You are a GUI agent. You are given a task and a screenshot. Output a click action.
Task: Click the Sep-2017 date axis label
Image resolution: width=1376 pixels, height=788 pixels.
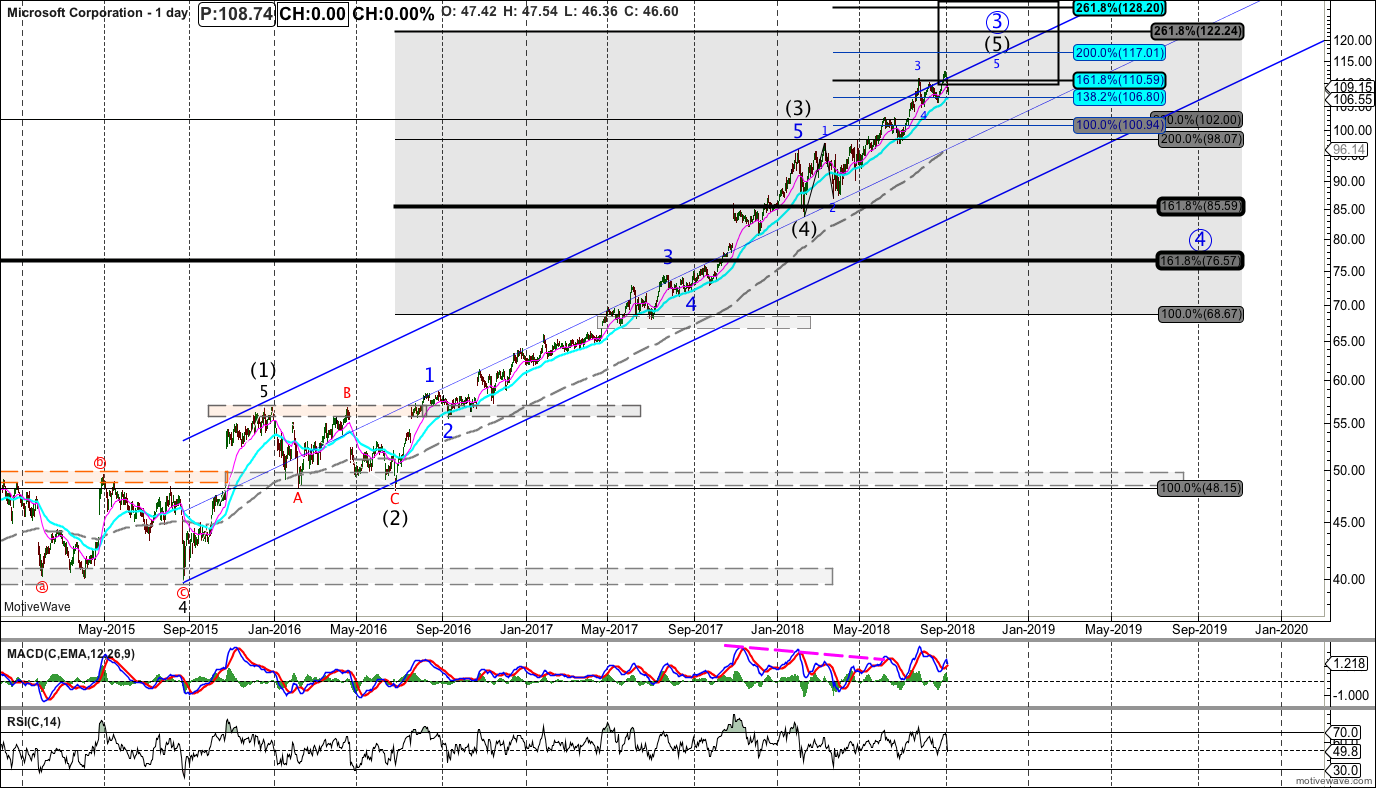pos(695,629)
